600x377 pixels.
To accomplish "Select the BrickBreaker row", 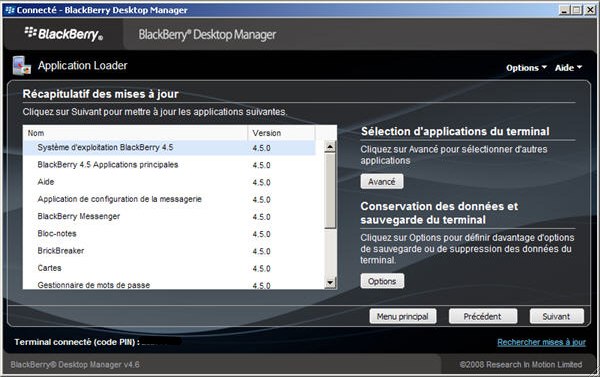I will 169,251.
